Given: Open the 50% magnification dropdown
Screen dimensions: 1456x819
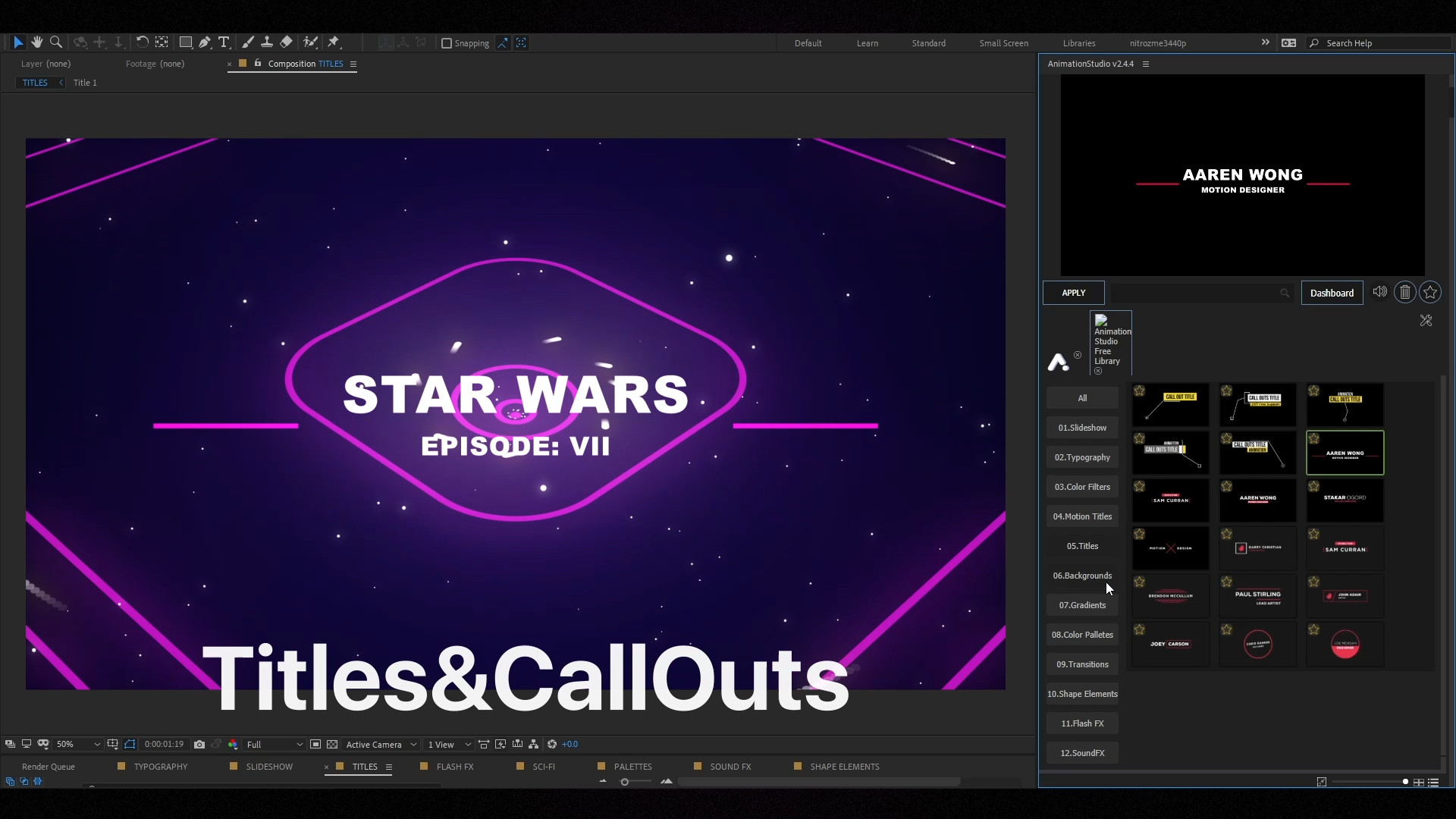Looking at the screenshot, I should click(79, 744).
